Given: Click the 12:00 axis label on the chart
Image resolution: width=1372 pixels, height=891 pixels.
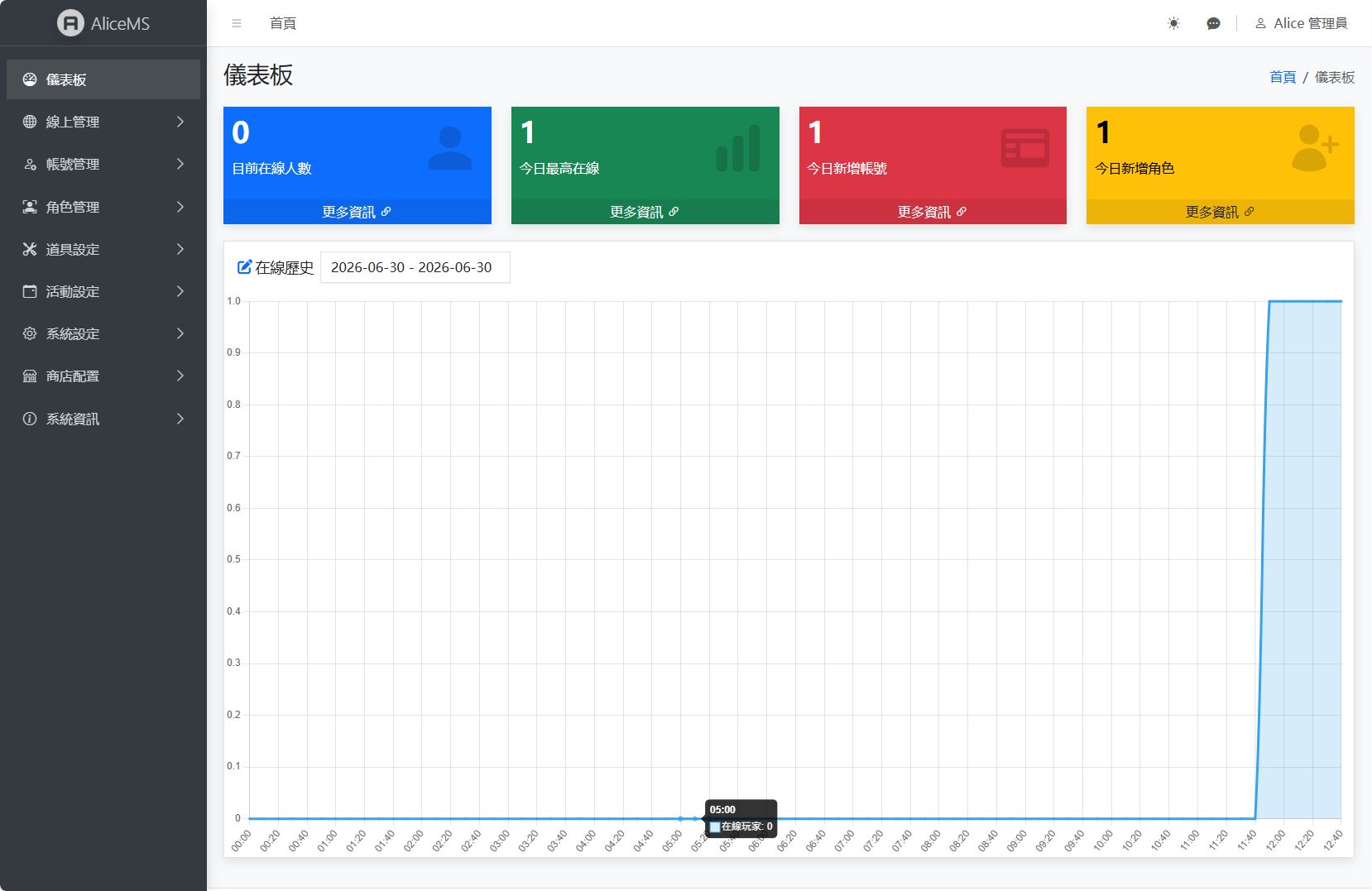Looking at the screenshot, I should tap(1274, 841).
